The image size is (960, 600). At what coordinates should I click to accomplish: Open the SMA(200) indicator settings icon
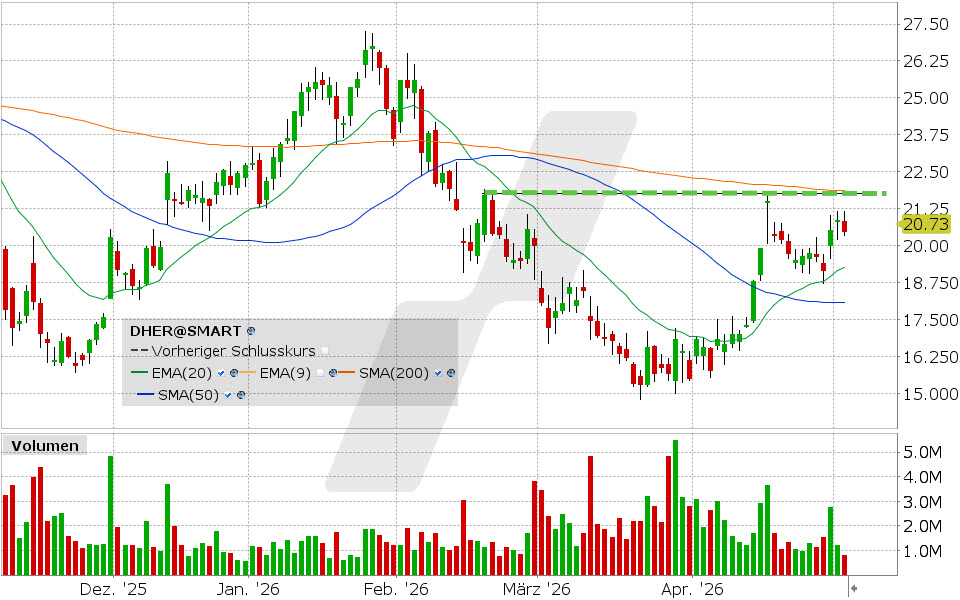(451, 373)
